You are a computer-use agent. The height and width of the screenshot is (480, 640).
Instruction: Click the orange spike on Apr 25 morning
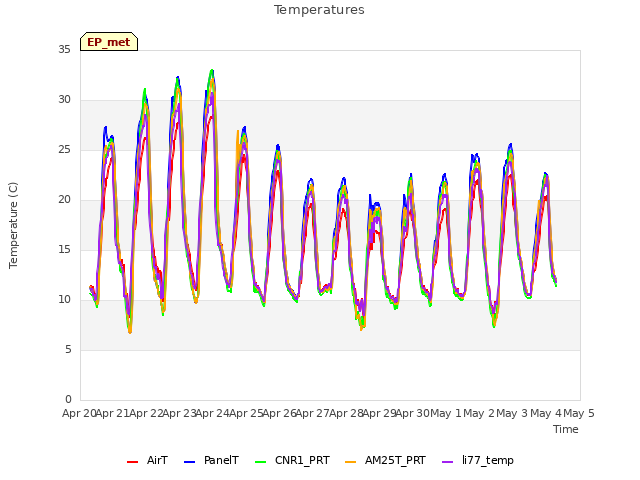pyautogui.click(x=238, y=131)
